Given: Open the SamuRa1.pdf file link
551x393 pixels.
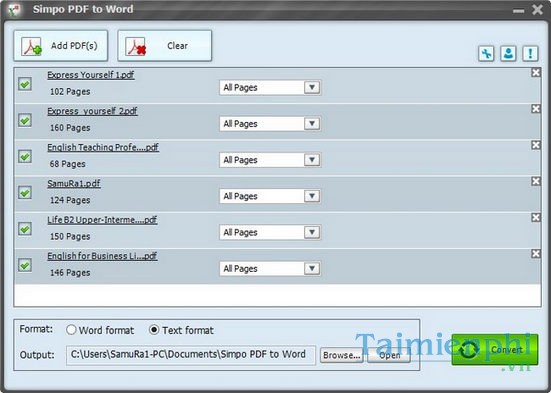Looking at the screenshot, I should pyautogui.click(x=74, y=183).
